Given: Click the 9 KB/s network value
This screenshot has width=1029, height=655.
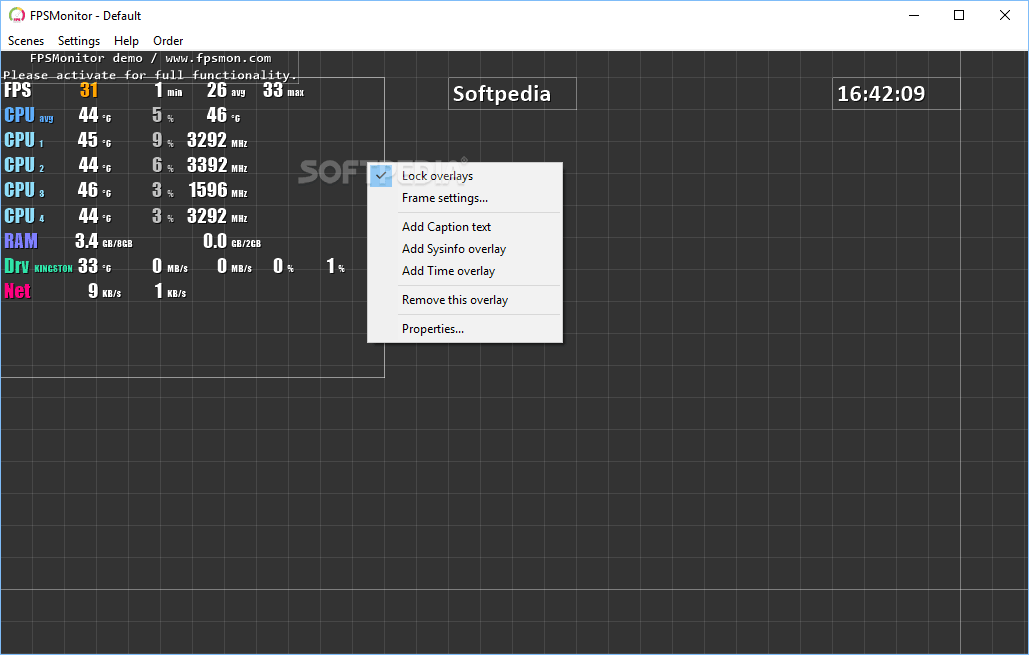Looking at the screenshot, I should [105, 291].
